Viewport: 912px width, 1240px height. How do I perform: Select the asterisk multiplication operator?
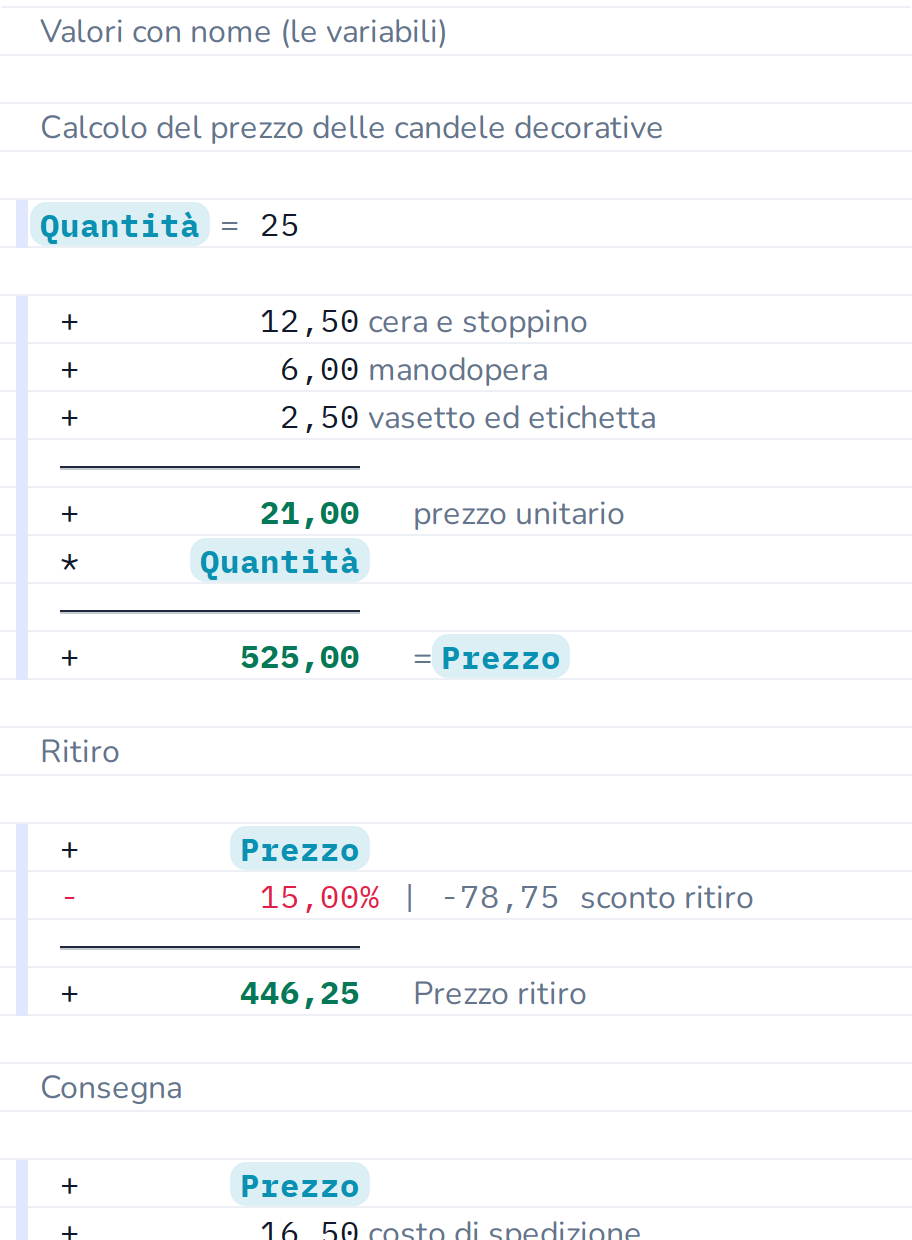tap(69, 563)
